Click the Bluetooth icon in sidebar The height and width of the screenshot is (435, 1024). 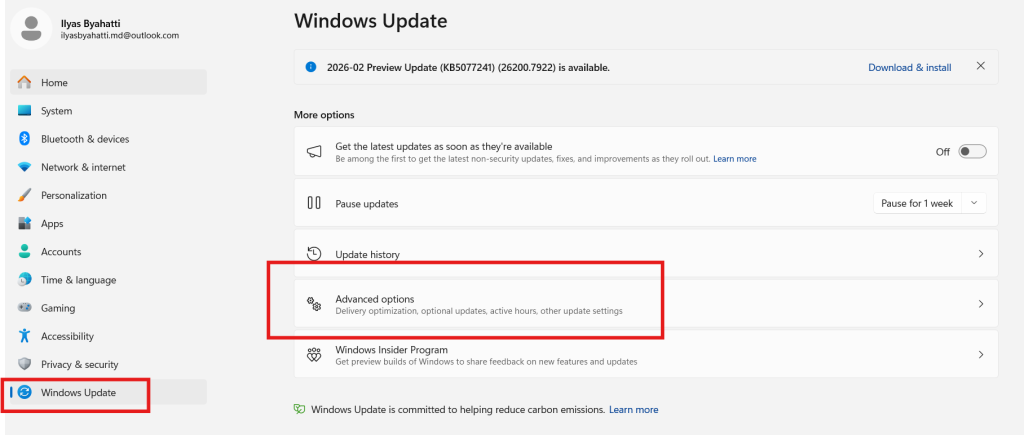pos(24,138)
